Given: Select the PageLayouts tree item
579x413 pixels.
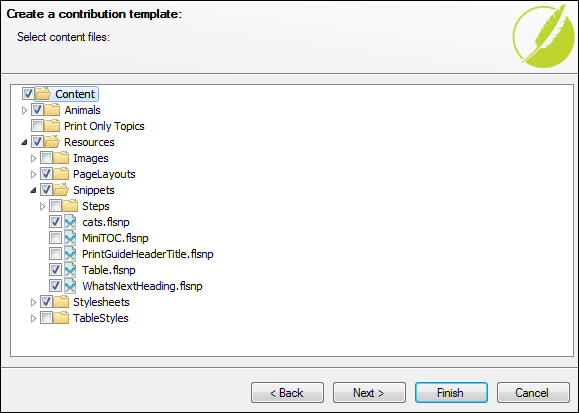Looking at the screenshot, I should [104, 174].
